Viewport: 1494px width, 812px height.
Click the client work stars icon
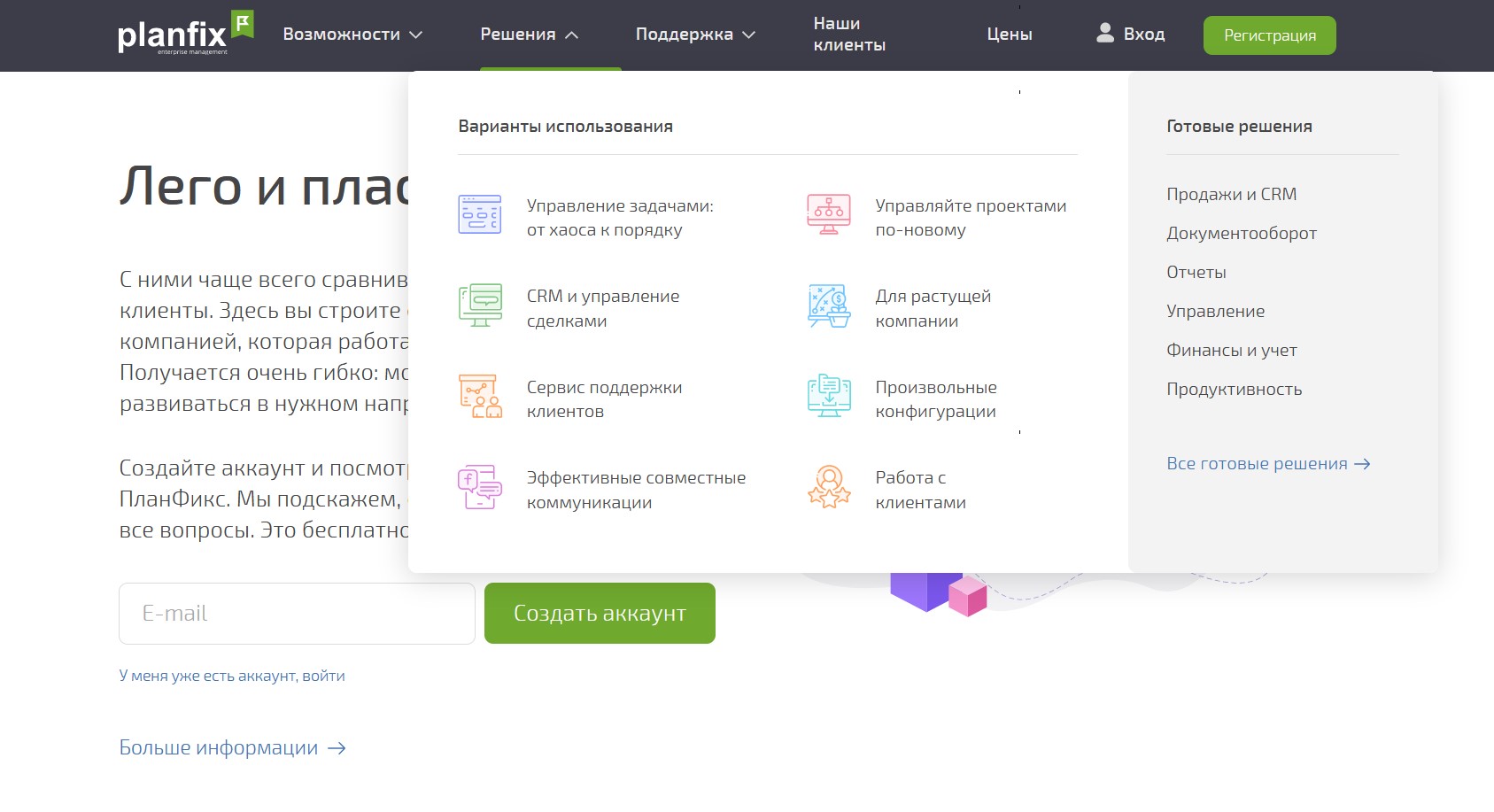click(x=828, y=487)
